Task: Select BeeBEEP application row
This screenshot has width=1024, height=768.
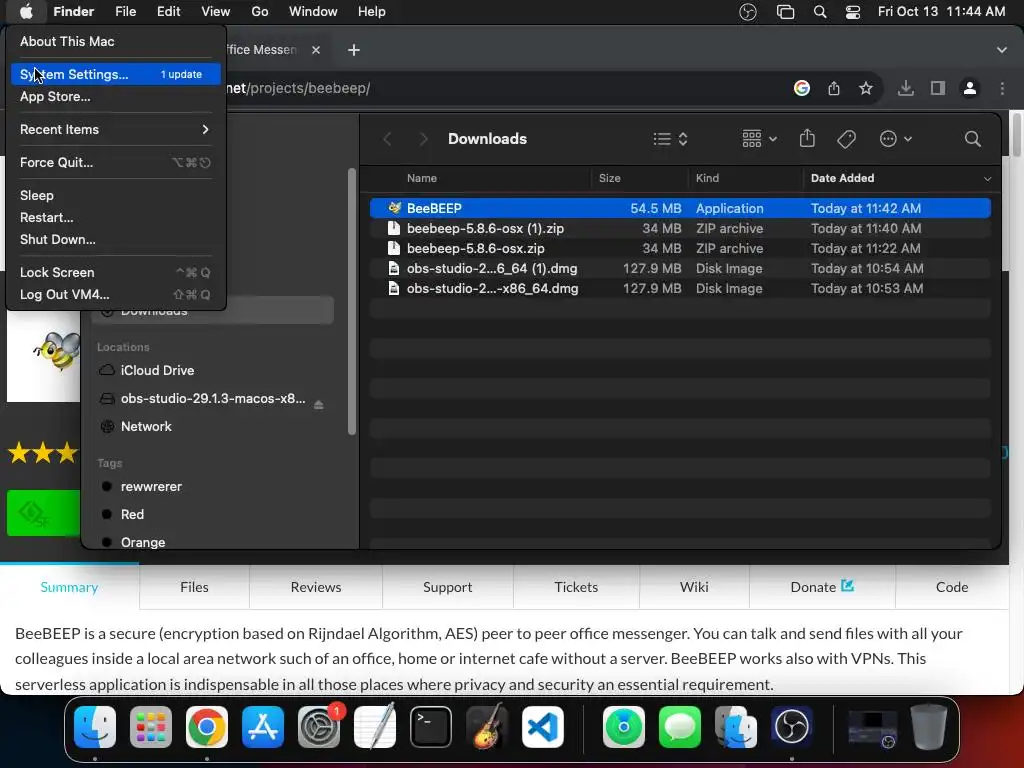Action: (680, 208)
